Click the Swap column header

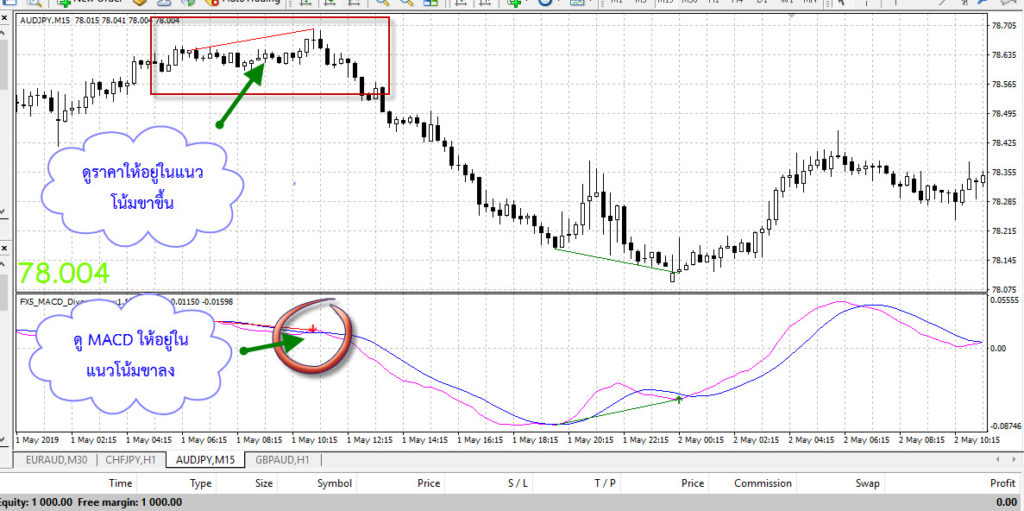[x=867, y=483]
